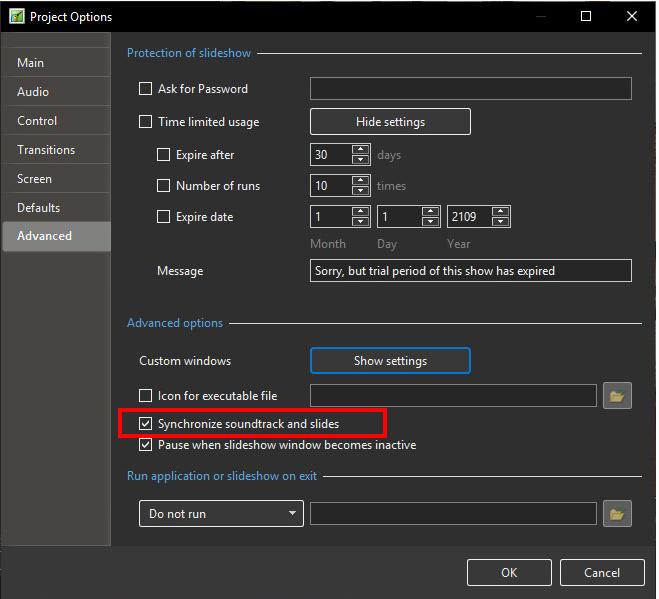
Task: Open the Screen tab
Action: tap(58, 179)
